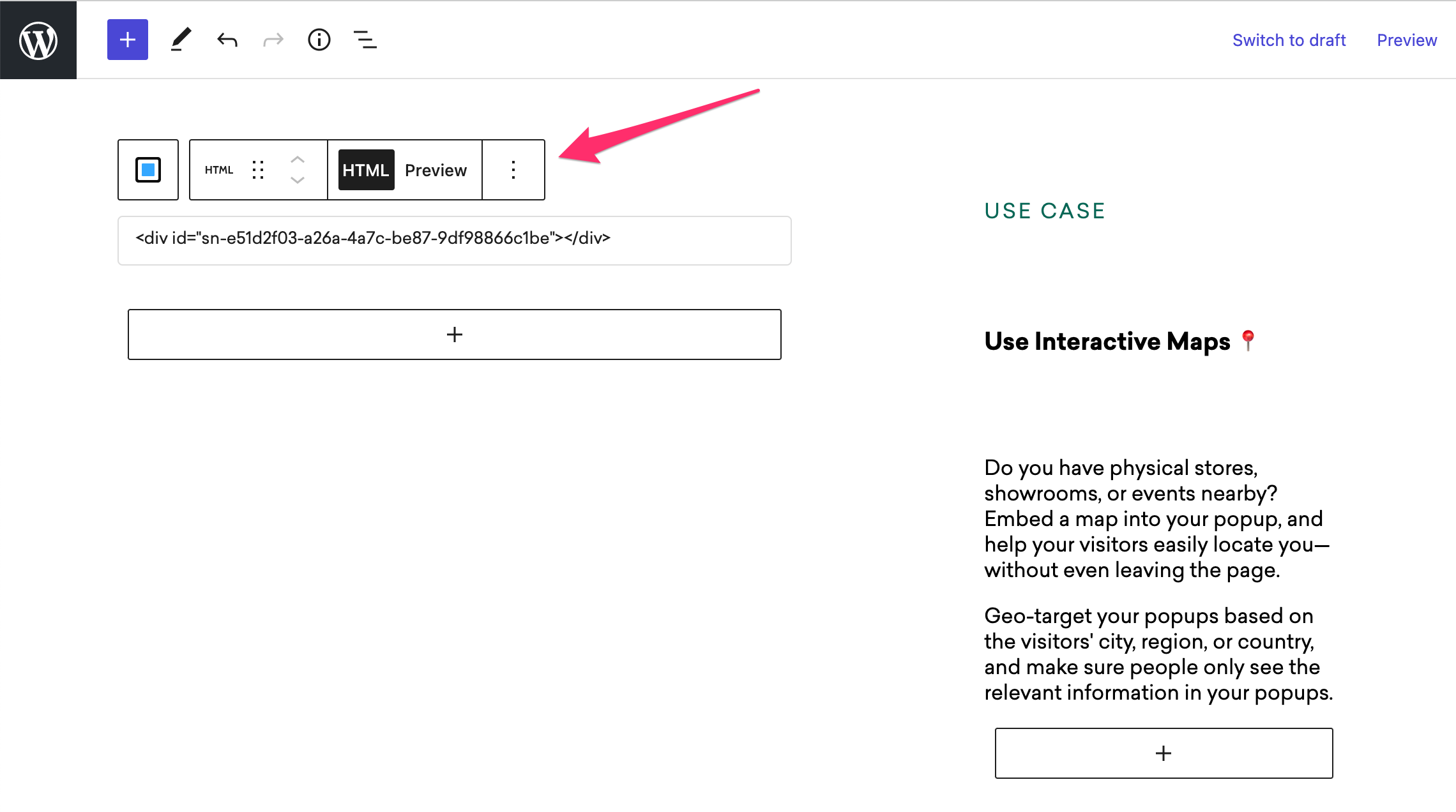Move the HTML block up
1456x812 pixels.
point(298,160)
